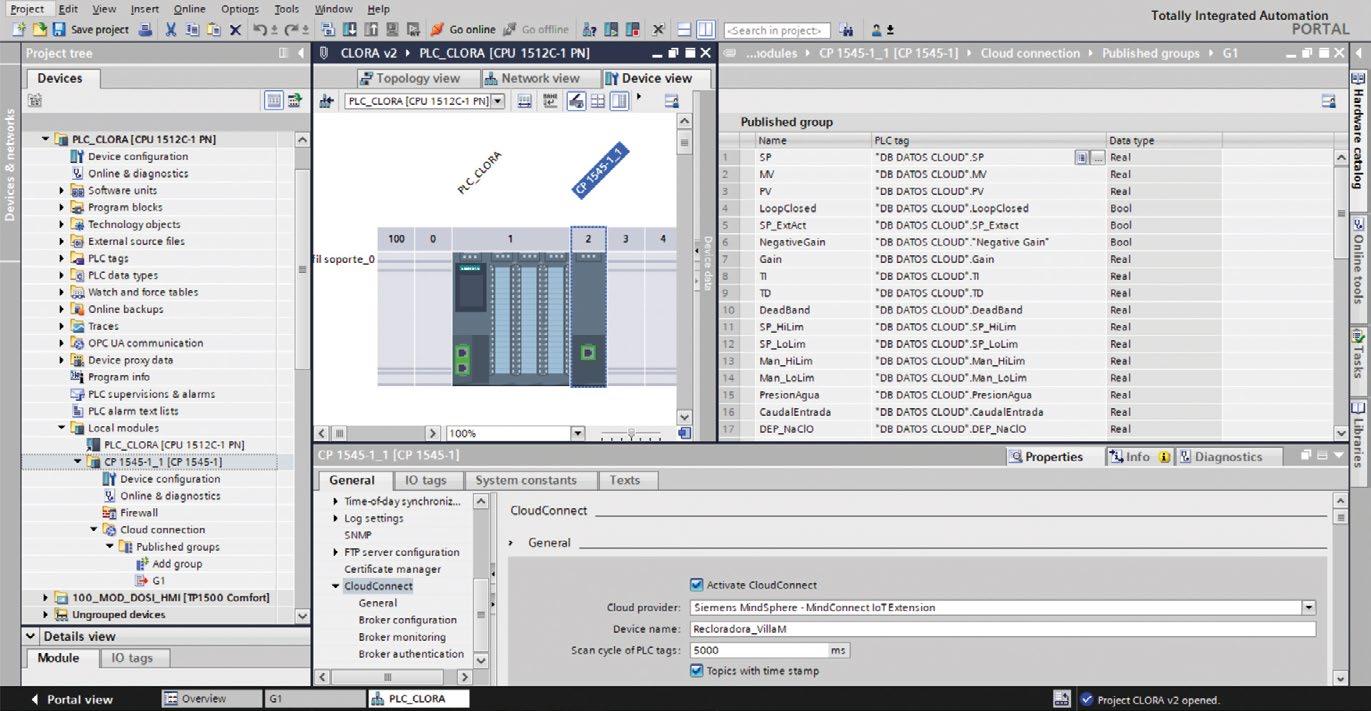Collapse the PLC_CLORA [CPU 1512C-1 PN] node
This screenshot has height=711, width=1371.
pyautogui.click(x=46, y=140)
